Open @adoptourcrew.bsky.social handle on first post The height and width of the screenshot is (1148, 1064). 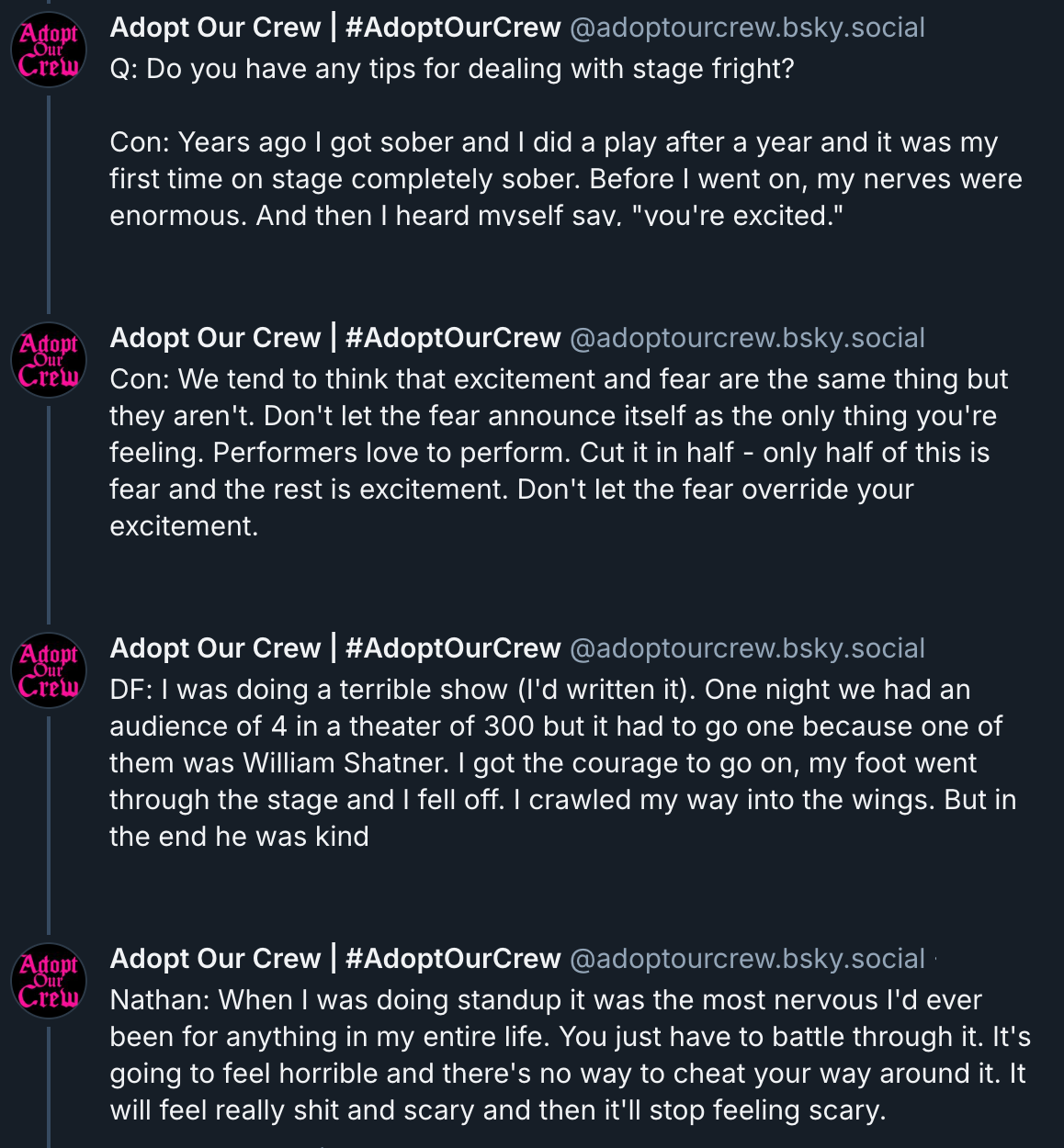tap(747, 28)
